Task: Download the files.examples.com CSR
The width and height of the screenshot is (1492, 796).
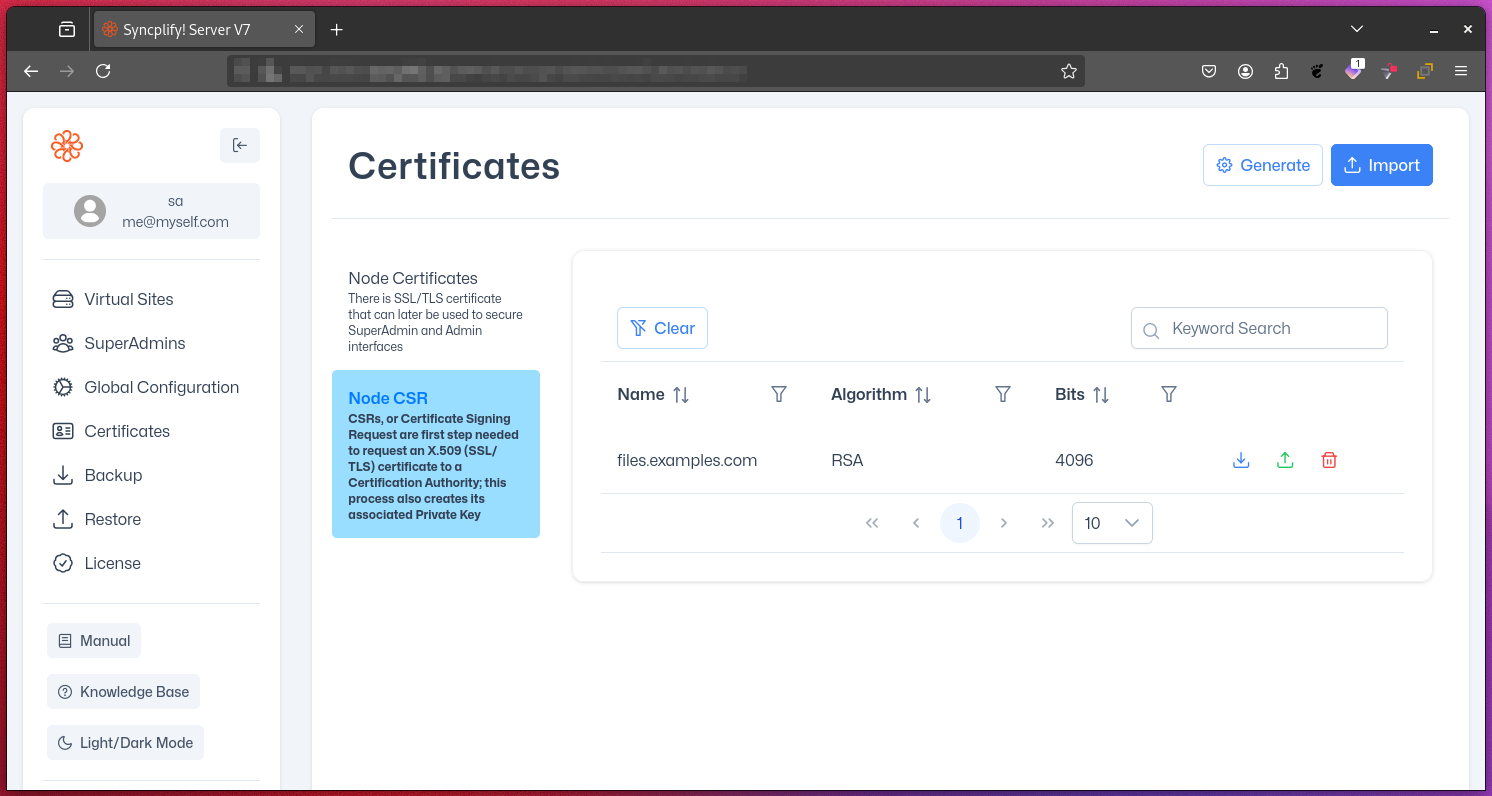Action: click(1241, 460)
